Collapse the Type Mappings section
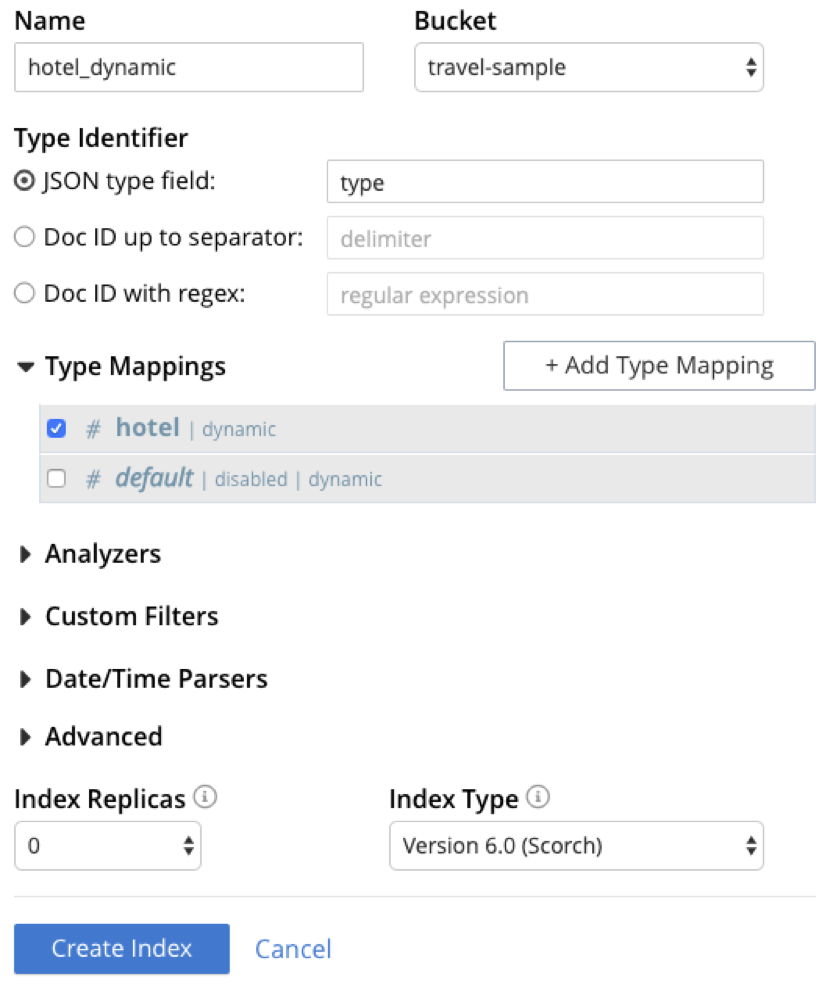The height and width of the screenshot is (991, 833). pyautogui.click(x=26, y=367)
